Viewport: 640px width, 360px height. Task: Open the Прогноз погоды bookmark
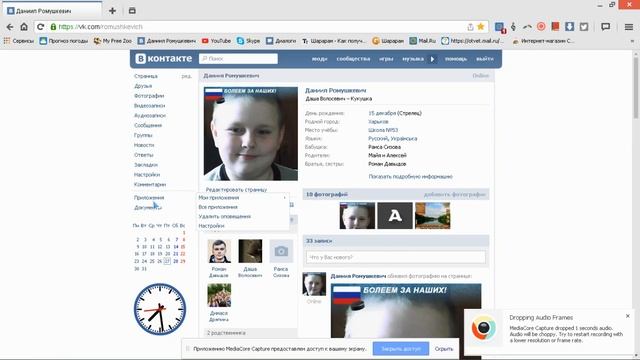pyautogui.click(x=64, y=41)
